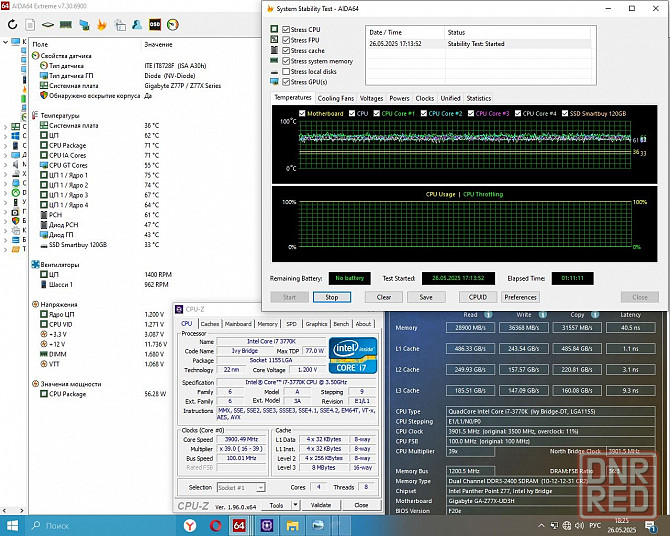Enable the Stress local disks checkbox
Viewport: 670px width, 536px height.
click(x=286, y=71)
